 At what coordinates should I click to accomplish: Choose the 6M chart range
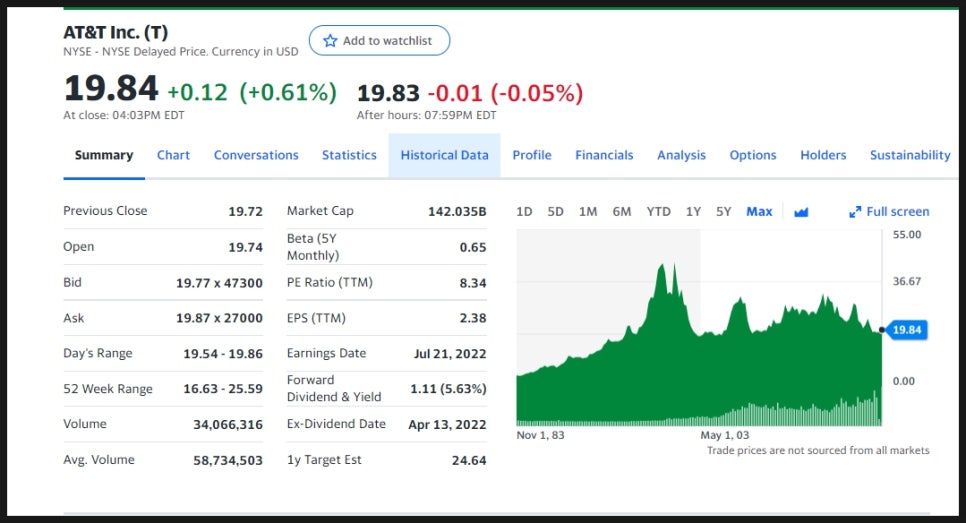pos(622,212)
